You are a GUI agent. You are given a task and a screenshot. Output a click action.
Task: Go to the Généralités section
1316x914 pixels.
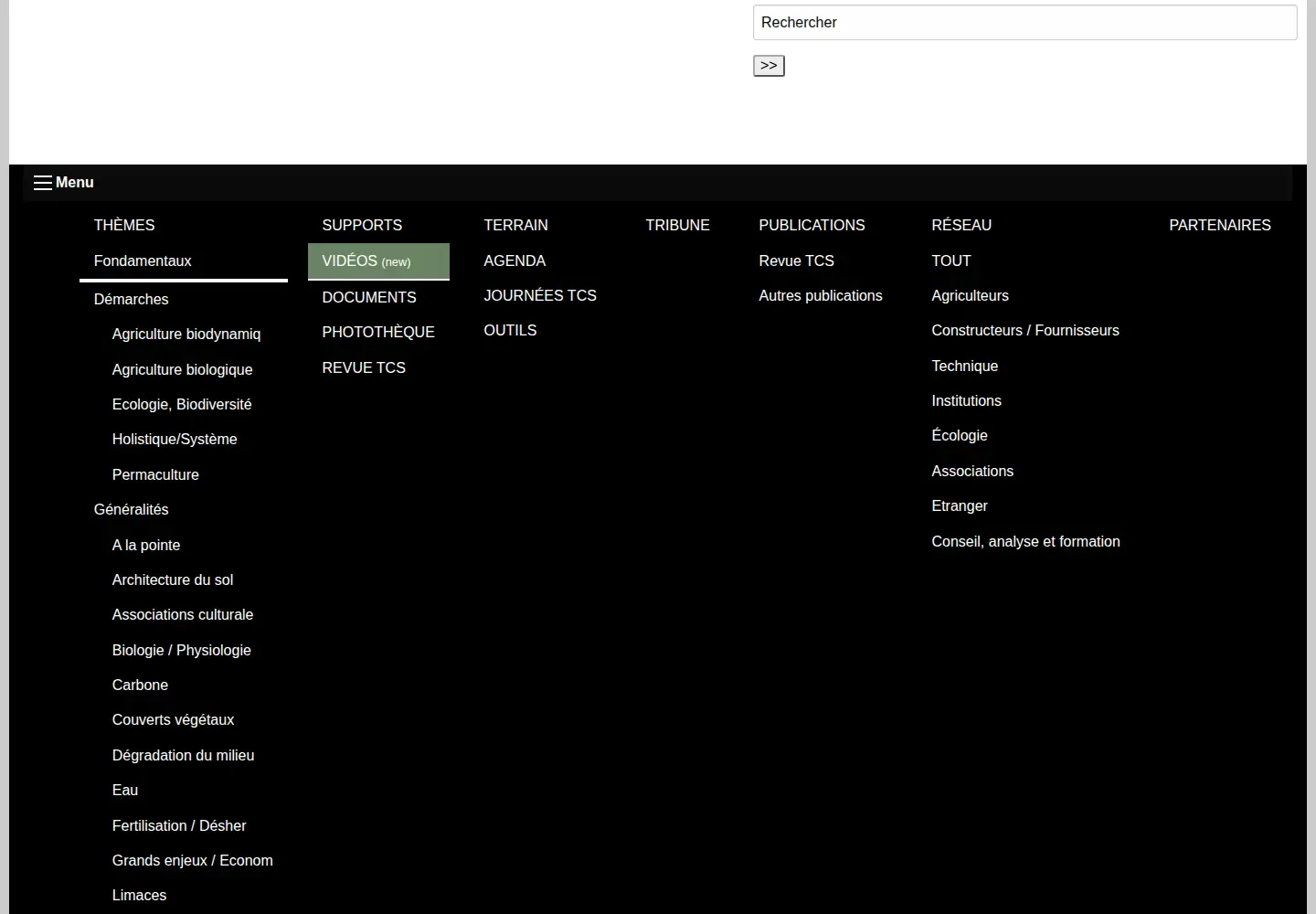(x=132, y=510)
